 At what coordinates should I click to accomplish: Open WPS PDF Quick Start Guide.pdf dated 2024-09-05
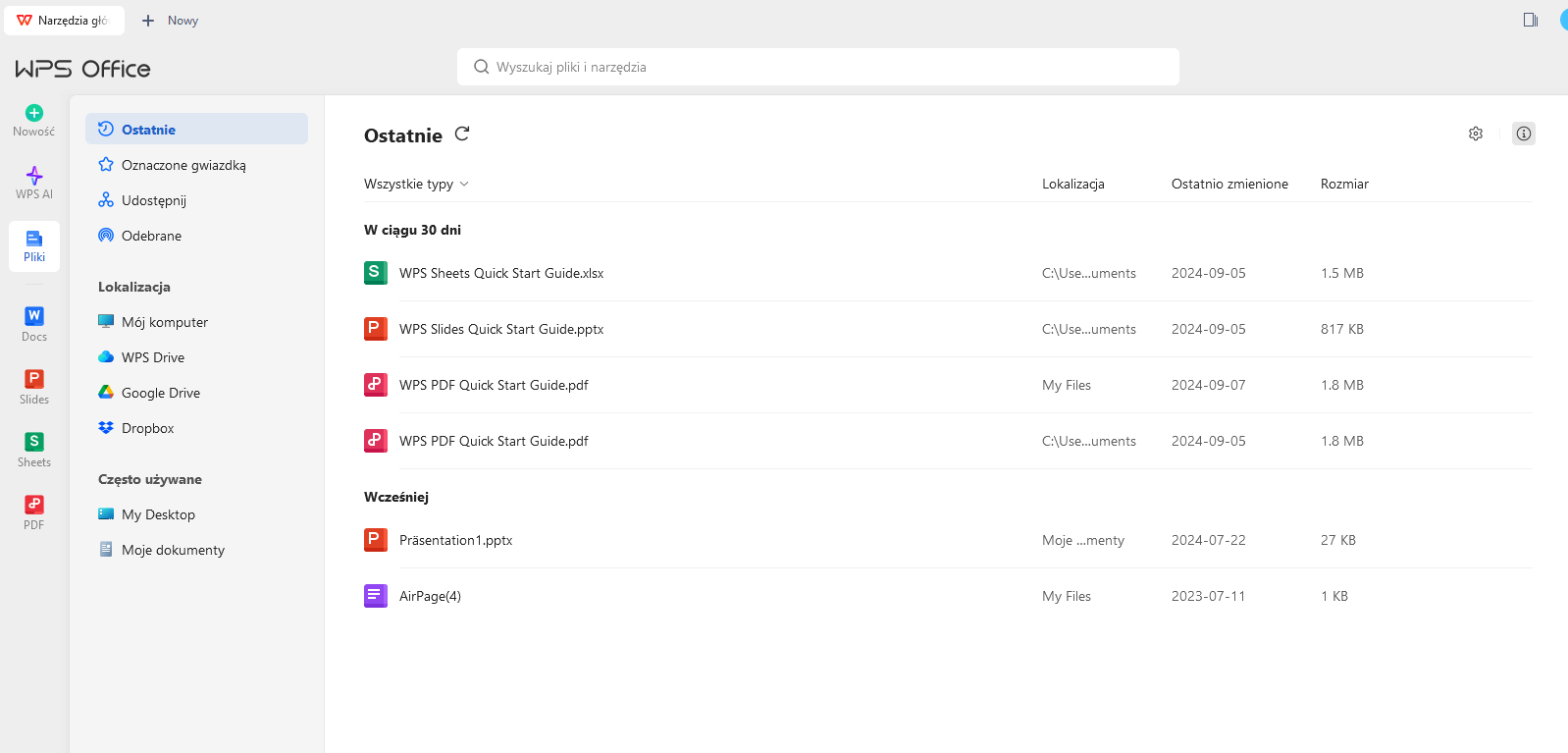tap(494, 441)
